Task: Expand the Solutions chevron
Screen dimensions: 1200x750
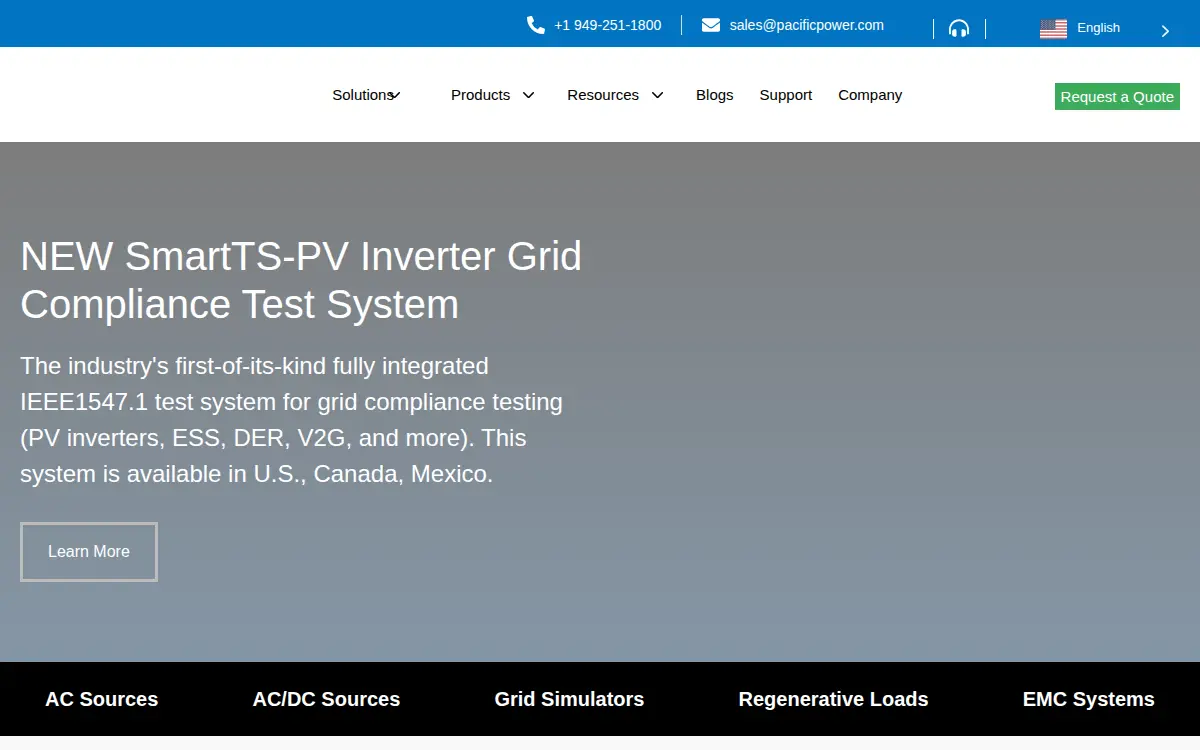Action: 395,96
